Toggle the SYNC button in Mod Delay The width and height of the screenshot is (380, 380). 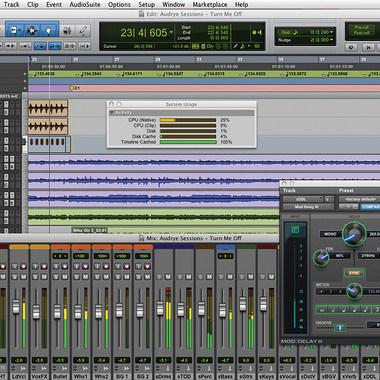[x=354, y=273]
